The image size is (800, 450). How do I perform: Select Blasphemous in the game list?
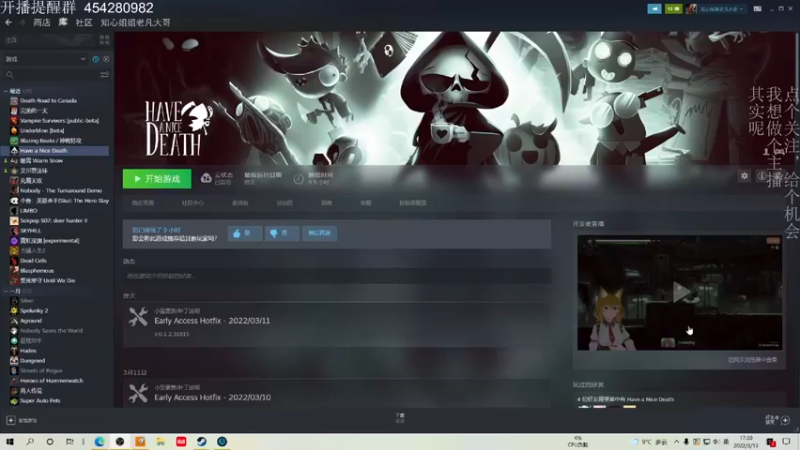click(x=37, y=270)
